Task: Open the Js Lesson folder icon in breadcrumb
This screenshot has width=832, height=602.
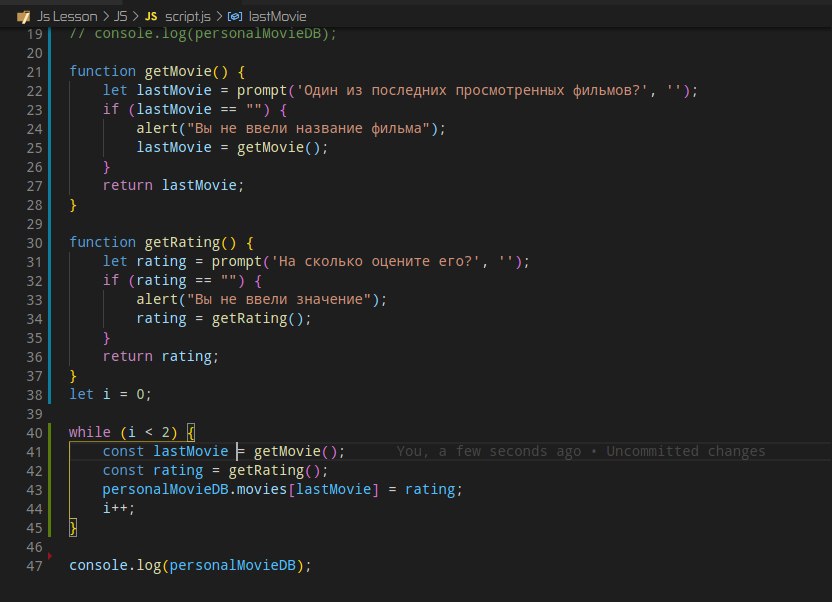Action: point(23,17)
